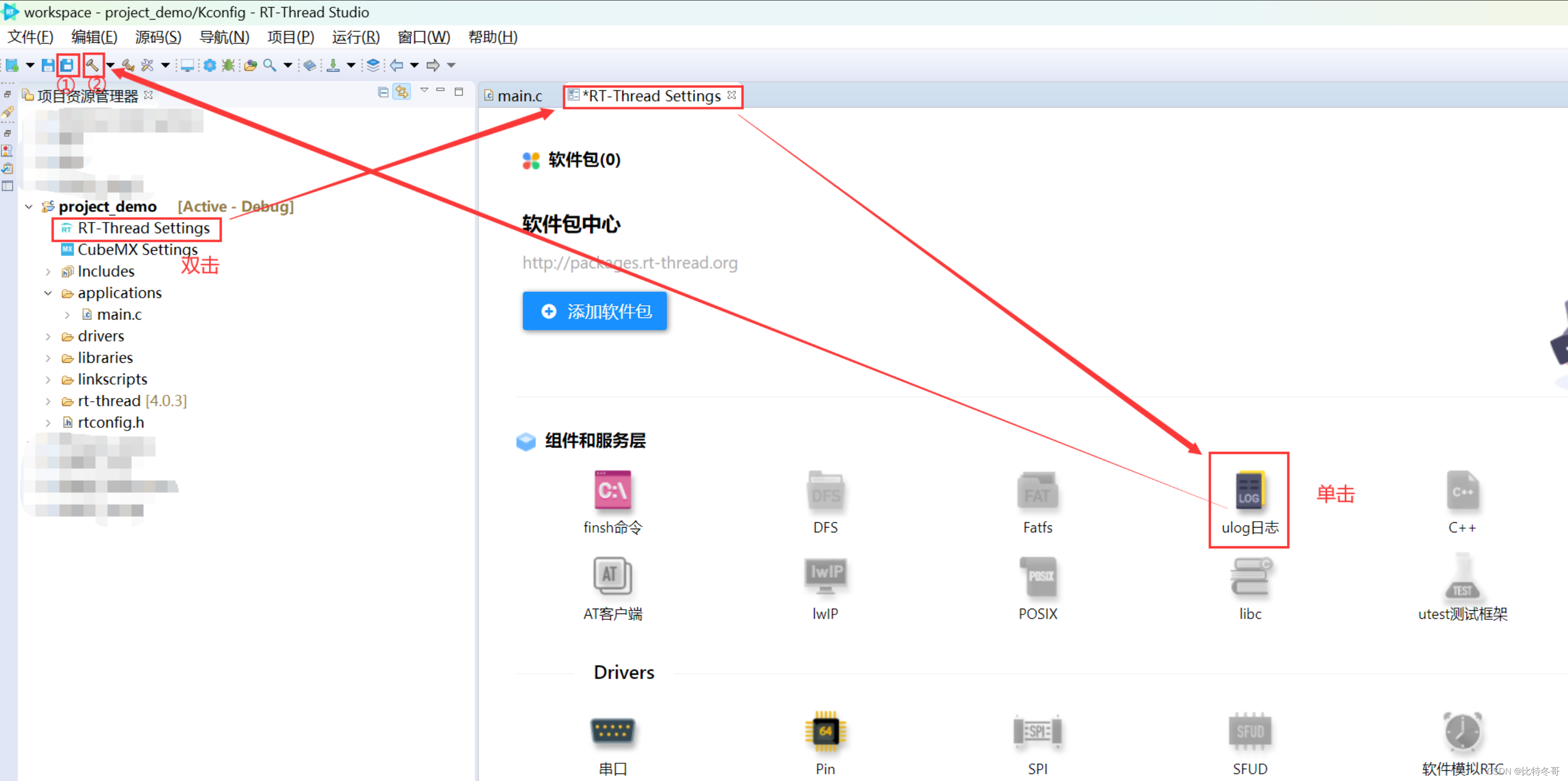Navigate back with the left arrow icon

[x=396, y=65]
